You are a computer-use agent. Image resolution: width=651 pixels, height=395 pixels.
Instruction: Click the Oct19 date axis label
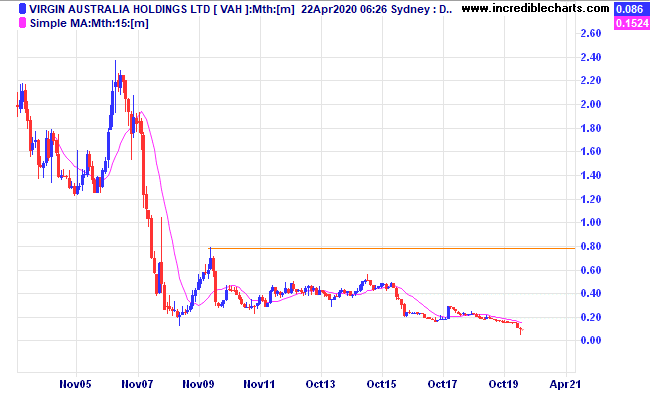point(504,384)
